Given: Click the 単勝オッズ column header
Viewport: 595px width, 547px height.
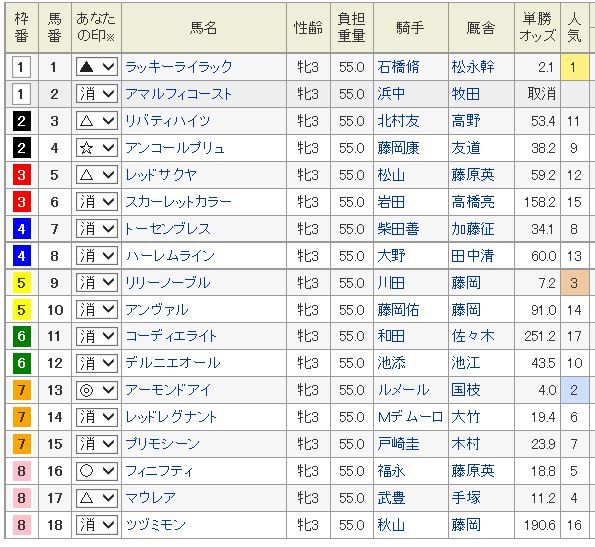Looking at the screenshot, I should coord(537,27).
